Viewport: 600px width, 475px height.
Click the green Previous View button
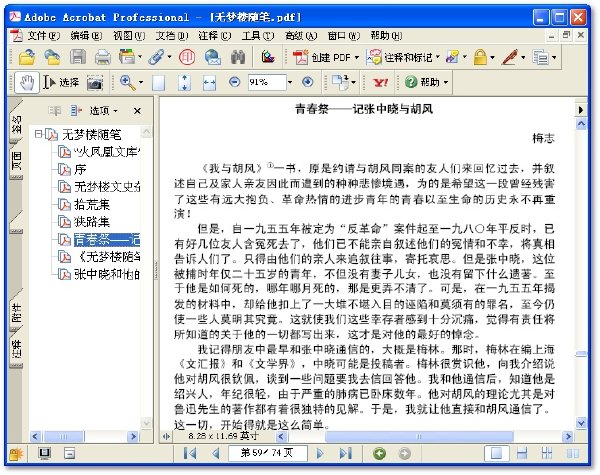(x=379, y=454)
